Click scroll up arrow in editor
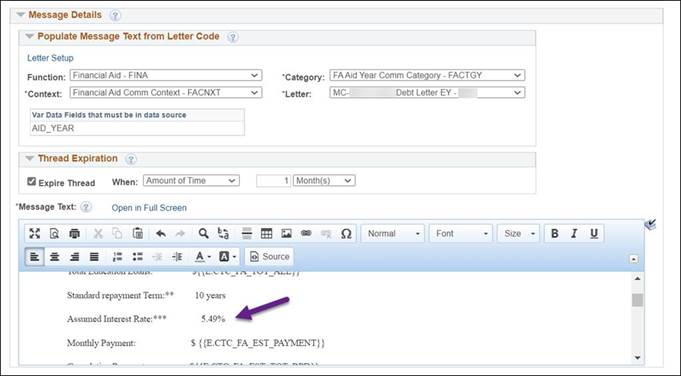 point(637,278)
